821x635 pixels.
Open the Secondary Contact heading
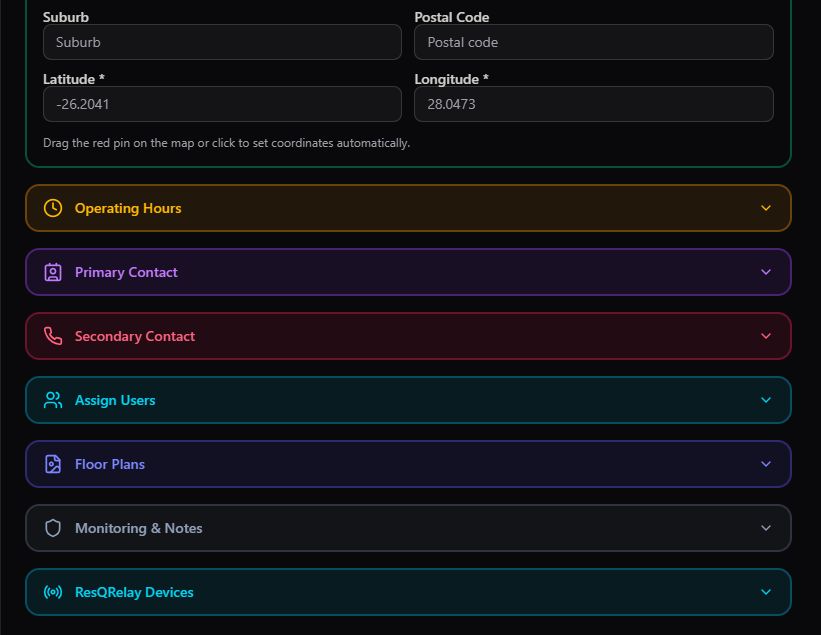(135, 336)
